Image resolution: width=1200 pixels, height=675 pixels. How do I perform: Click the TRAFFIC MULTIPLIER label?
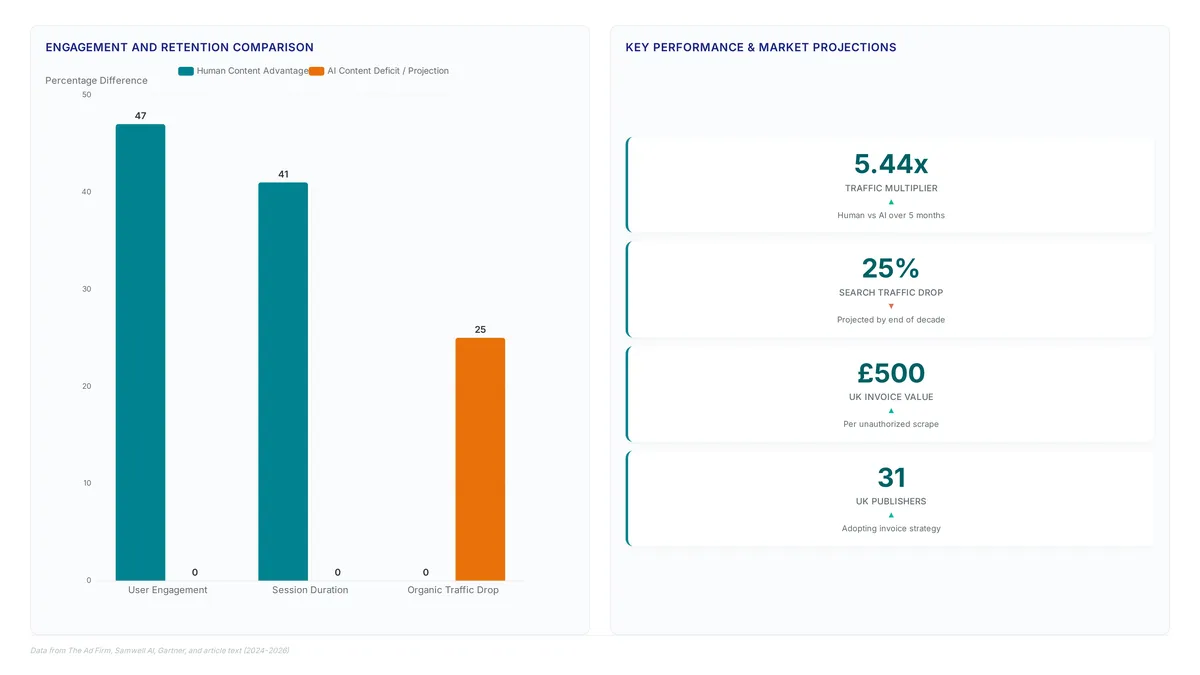coord(891,188)
